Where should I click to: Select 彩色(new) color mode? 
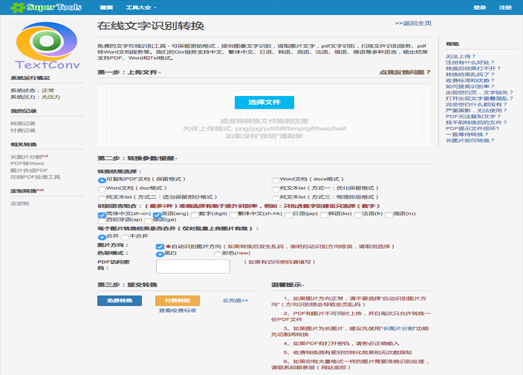tap(218, 254)
